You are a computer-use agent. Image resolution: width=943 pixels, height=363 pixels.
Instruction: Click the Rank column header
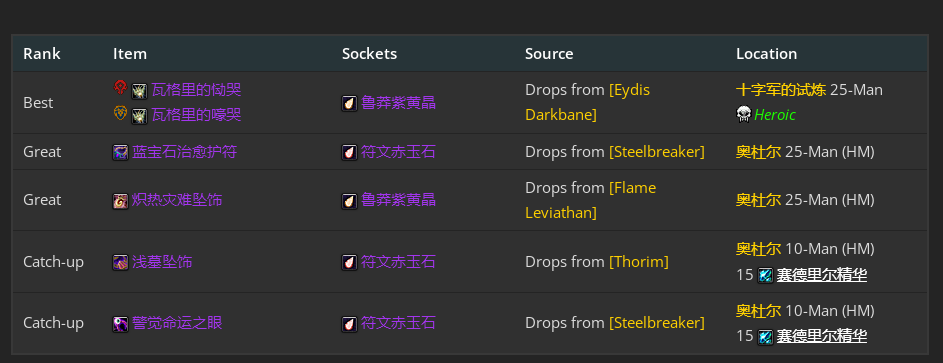pyautogui.click(x=41, y=53)
